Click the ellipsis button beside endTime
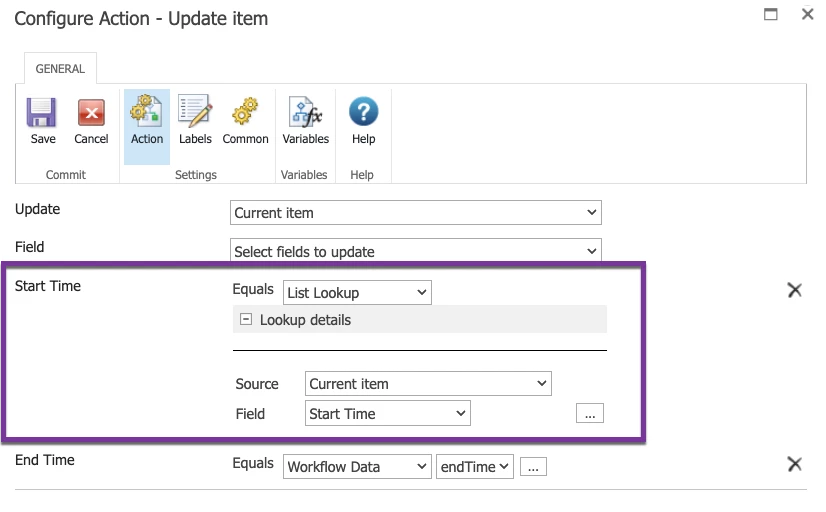This screenshot has width=826, height=512. 533,467
